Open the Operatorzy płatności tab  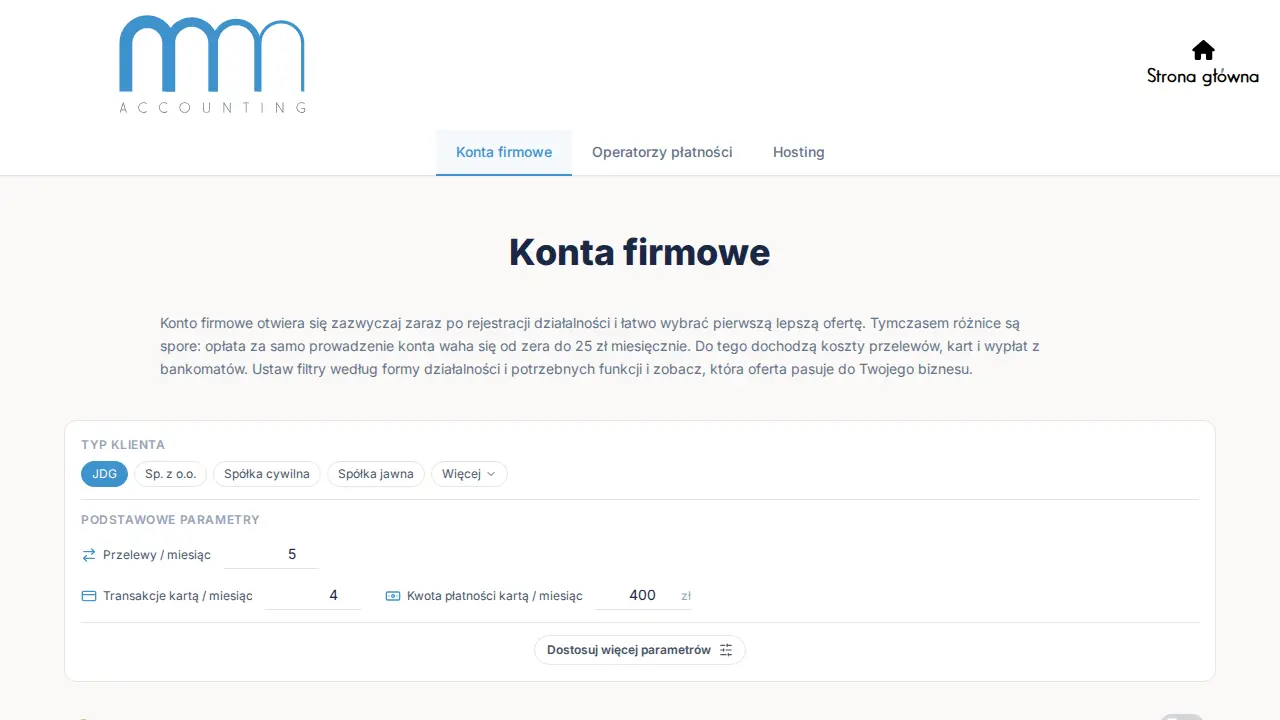click(662, 152)
